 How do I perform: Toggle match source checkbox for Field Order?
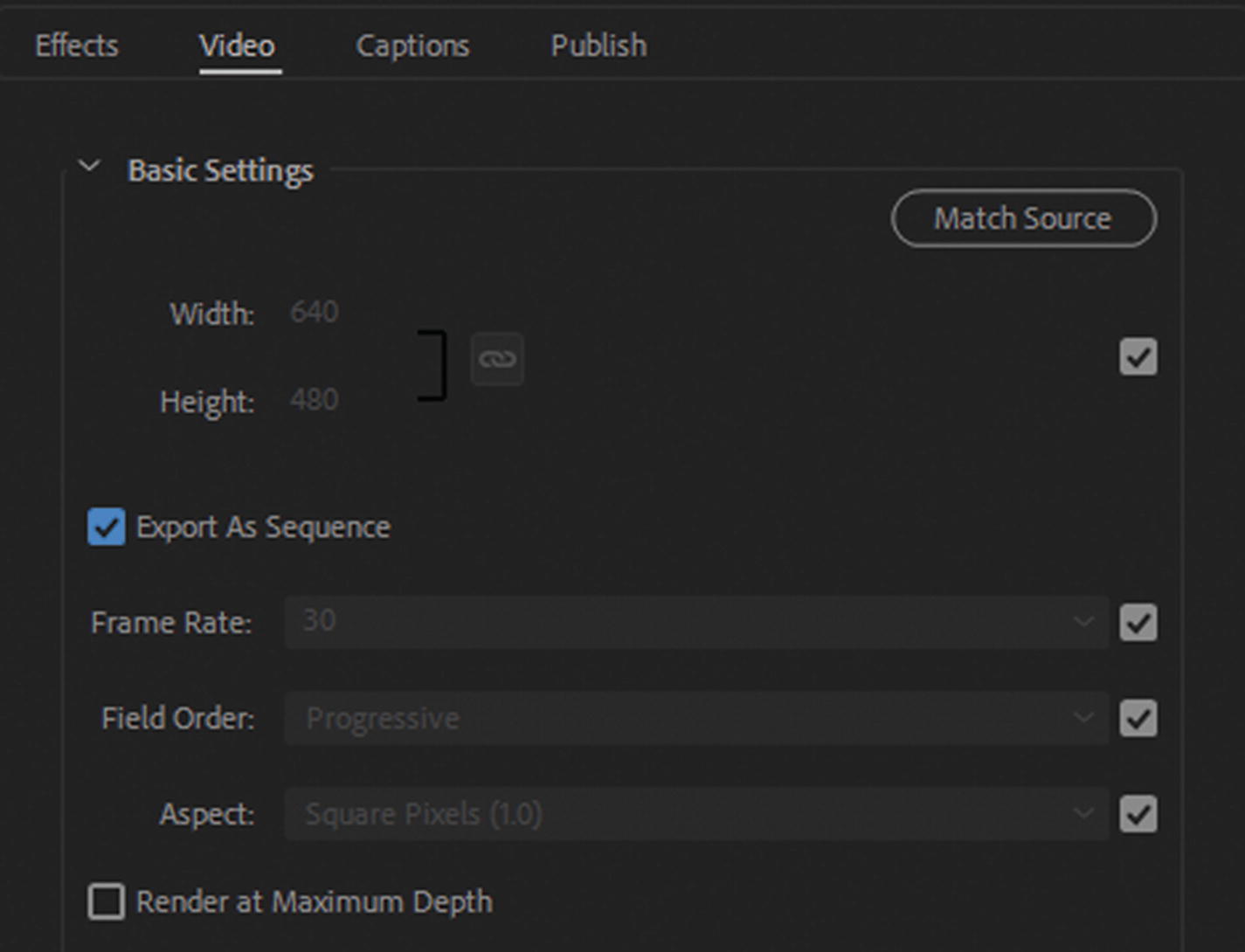(1138, 718)
